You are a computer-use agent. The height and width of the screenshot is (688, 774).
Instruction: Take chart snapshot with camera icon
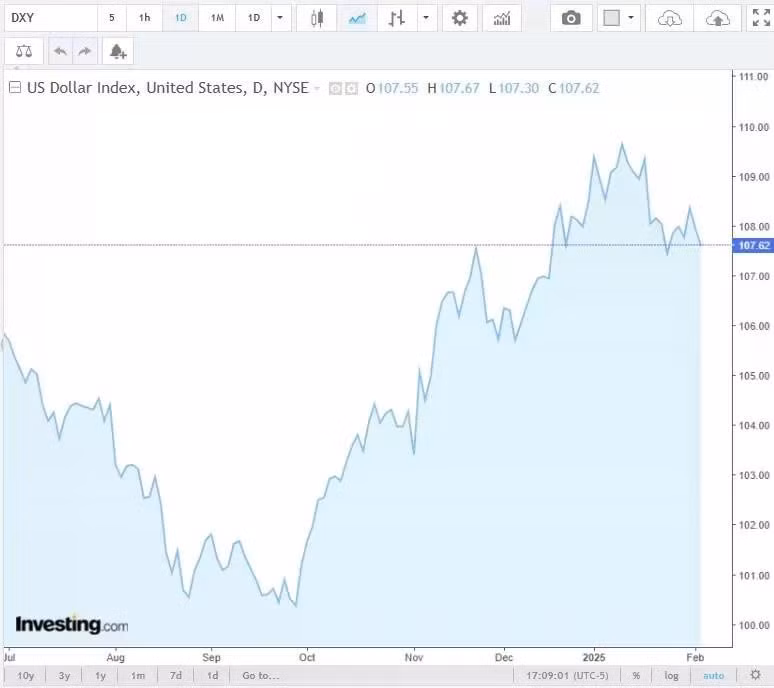(571, 18)
